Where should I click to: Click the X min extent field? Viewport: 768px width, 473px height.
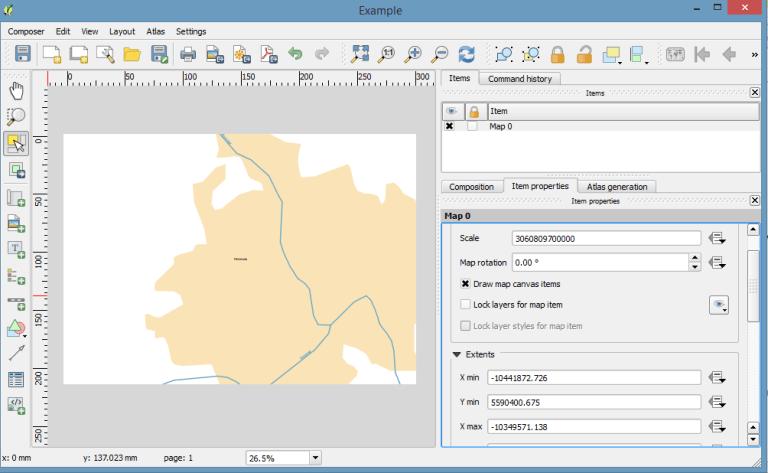pos(594,378)
